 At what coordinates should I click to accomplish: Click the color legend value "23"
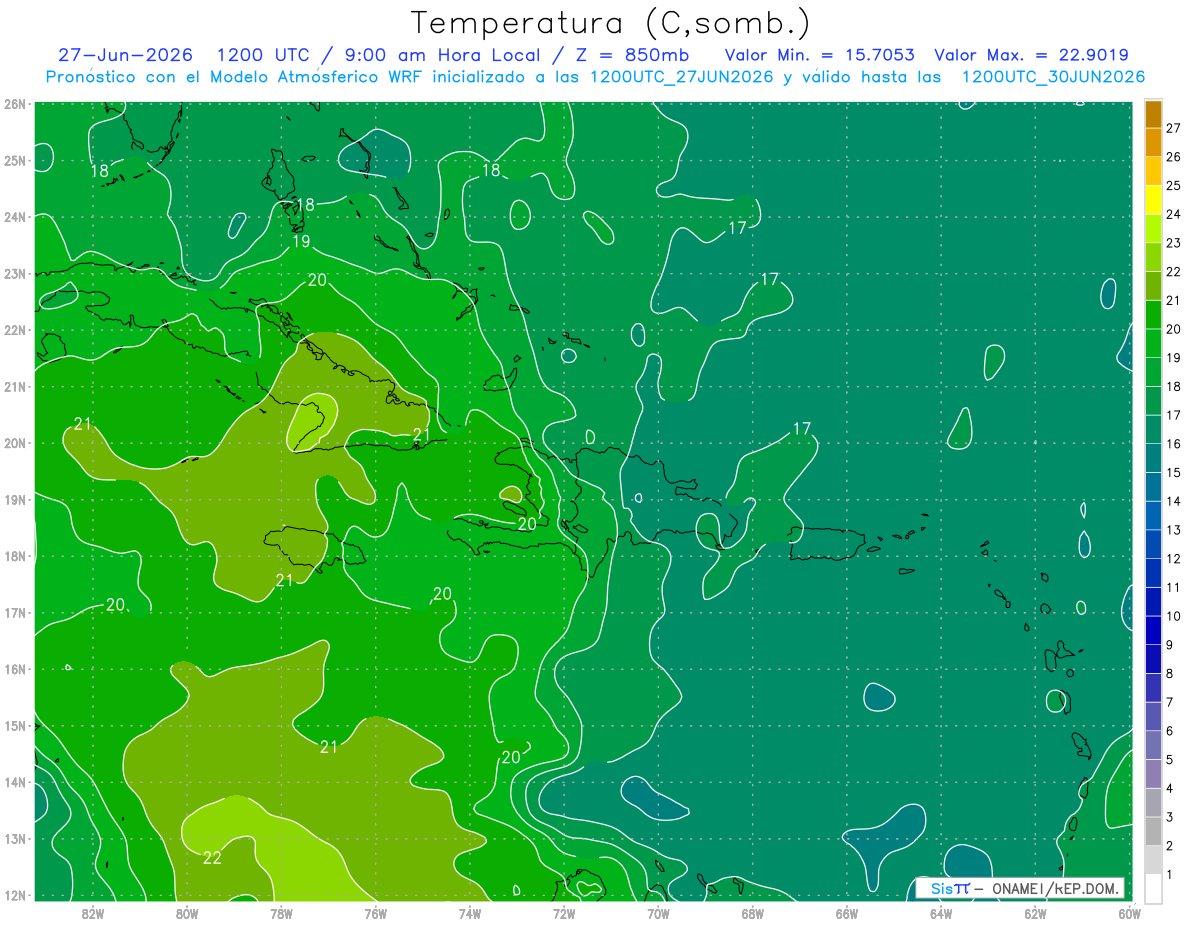(1173, 243)
